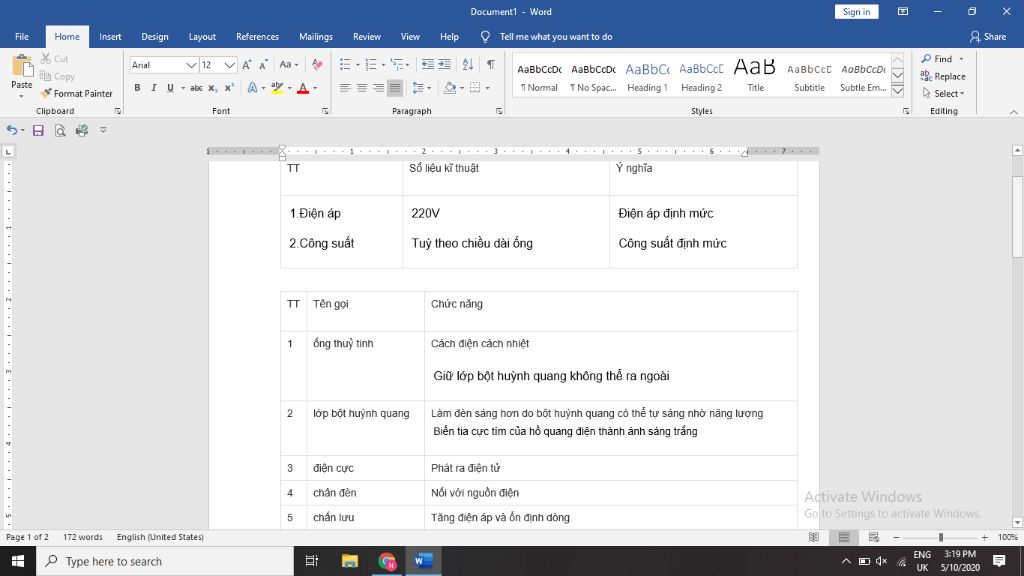Apply the Heading 1 style

pyautogui.click(x=647, y=76)
